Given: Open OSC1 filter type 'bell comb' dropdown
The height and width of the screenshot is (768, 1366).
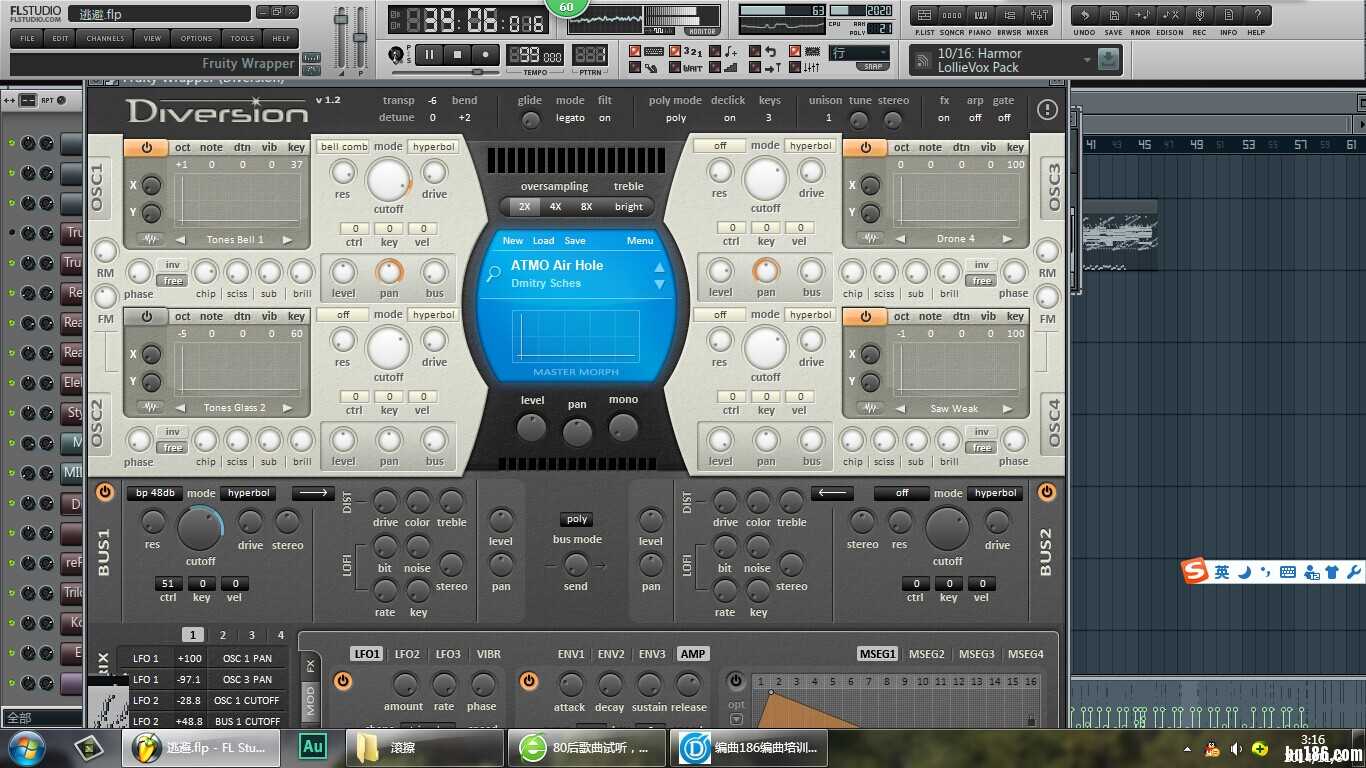Looking at the screenshot, I should pyautogui.click(x=343, y=146).
